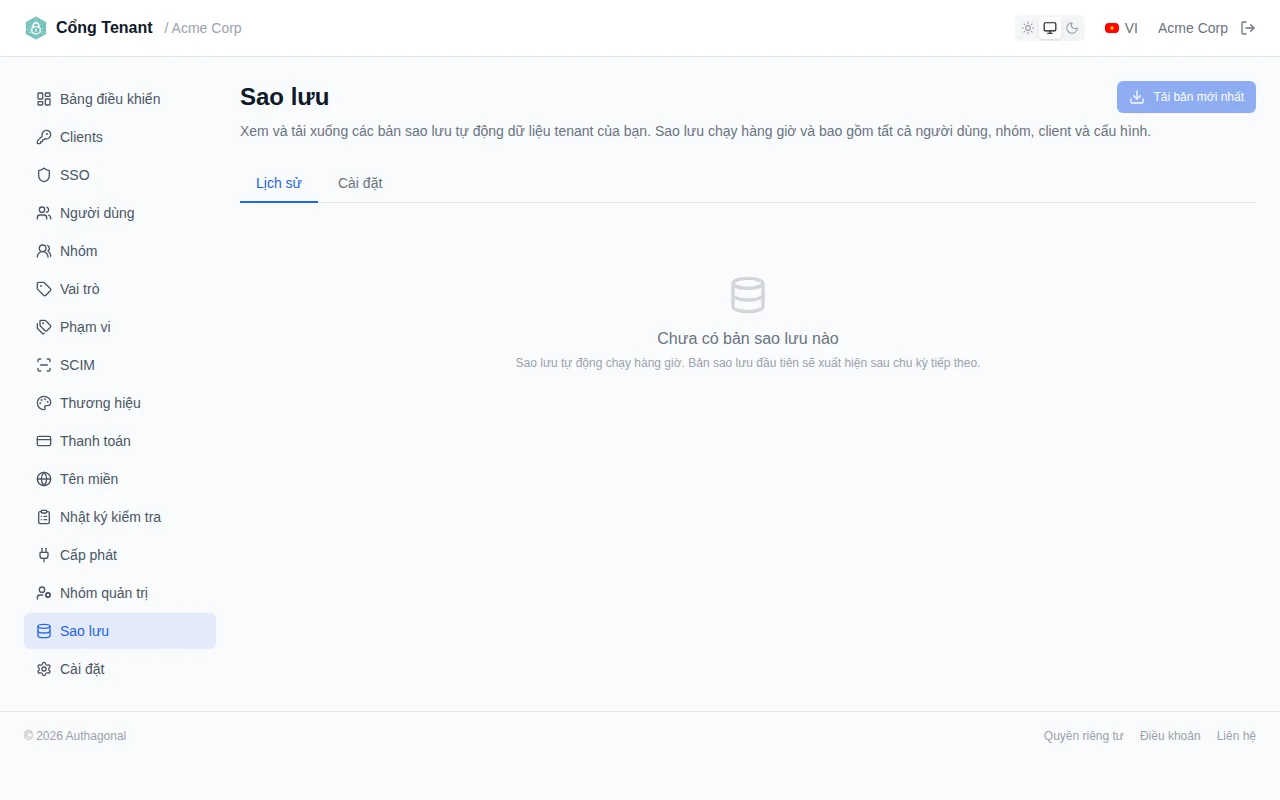Open Tên miền in sidebar
This screenshot has height=800, width=1280.
120,479
